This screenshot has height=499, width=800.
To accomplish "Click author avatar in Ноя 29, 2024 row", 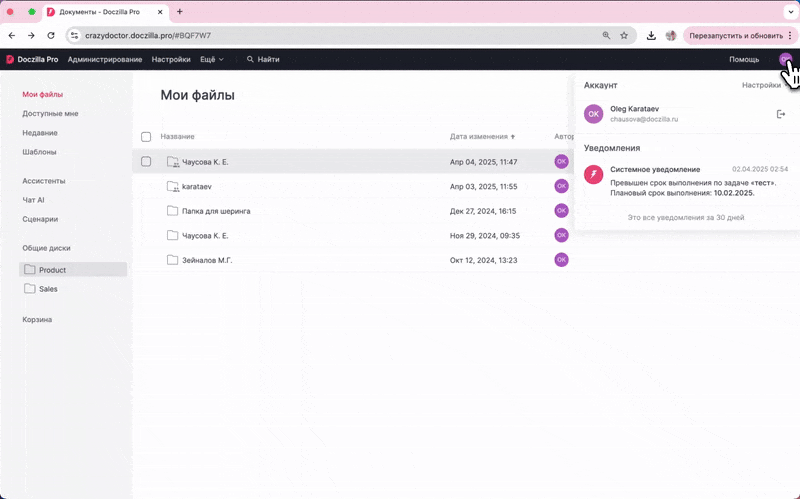I will click(x=561, y=235).
